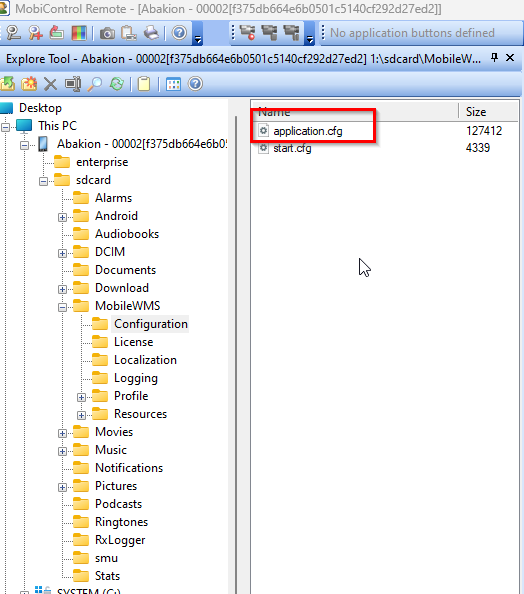Viewport: 524px width, 594px height.
Task: Search files with the magnifier icon
Action: click(x=95, y=84)
